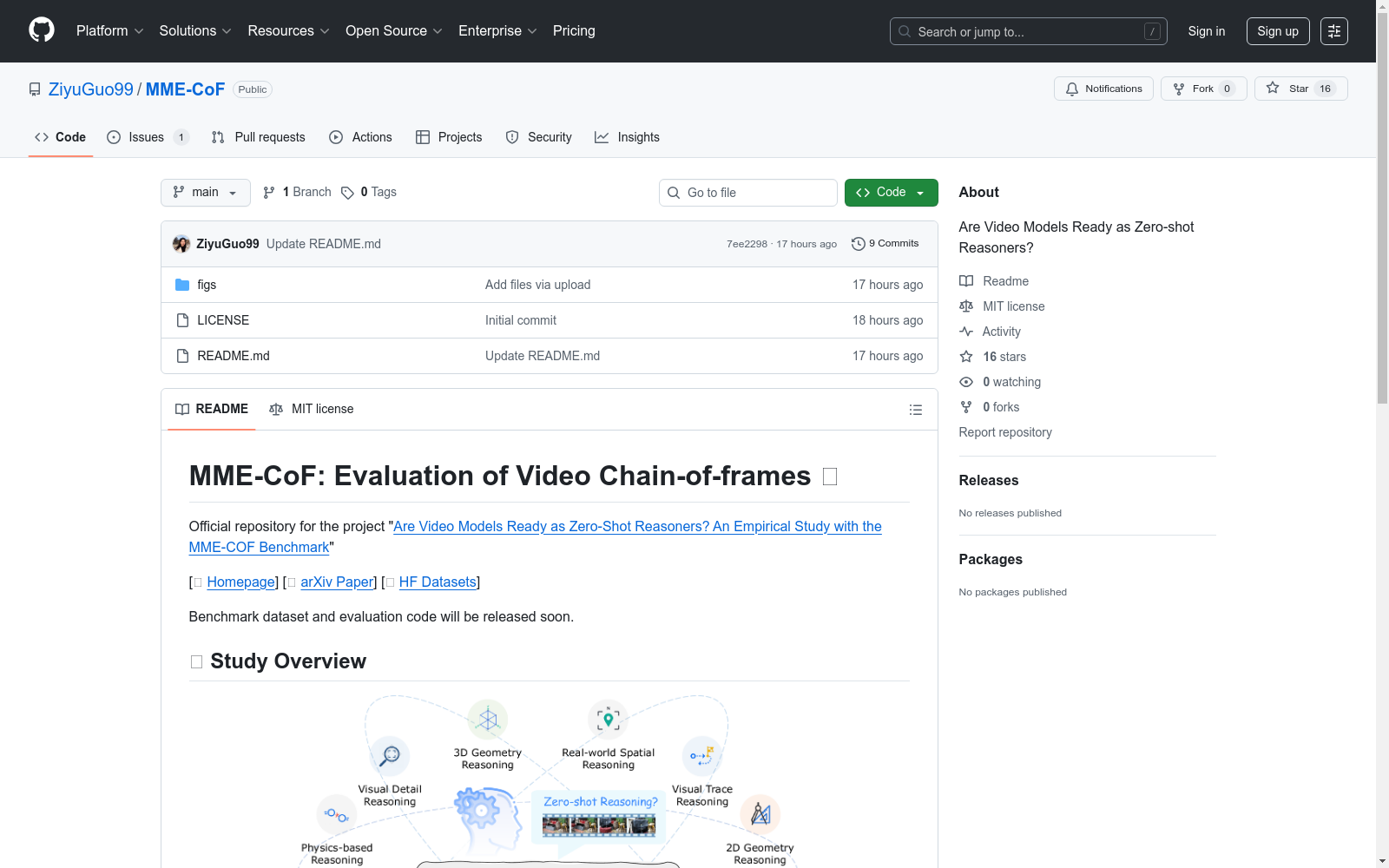Open the Homepage link in README

point(241,582)
